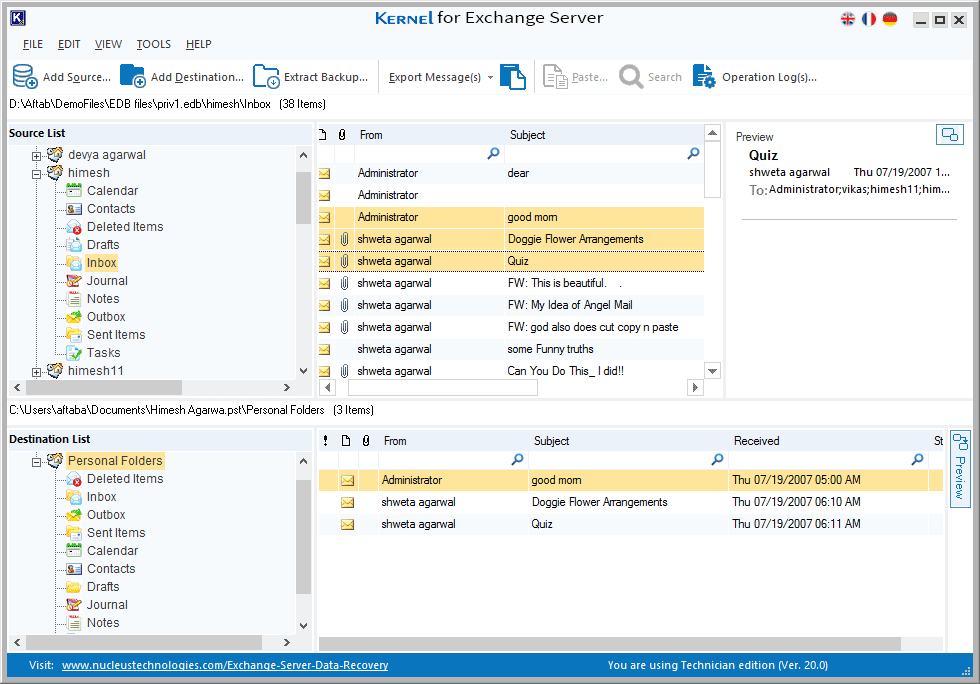
Task: Collapse the Personal Folders node
Action: (36, 462)
